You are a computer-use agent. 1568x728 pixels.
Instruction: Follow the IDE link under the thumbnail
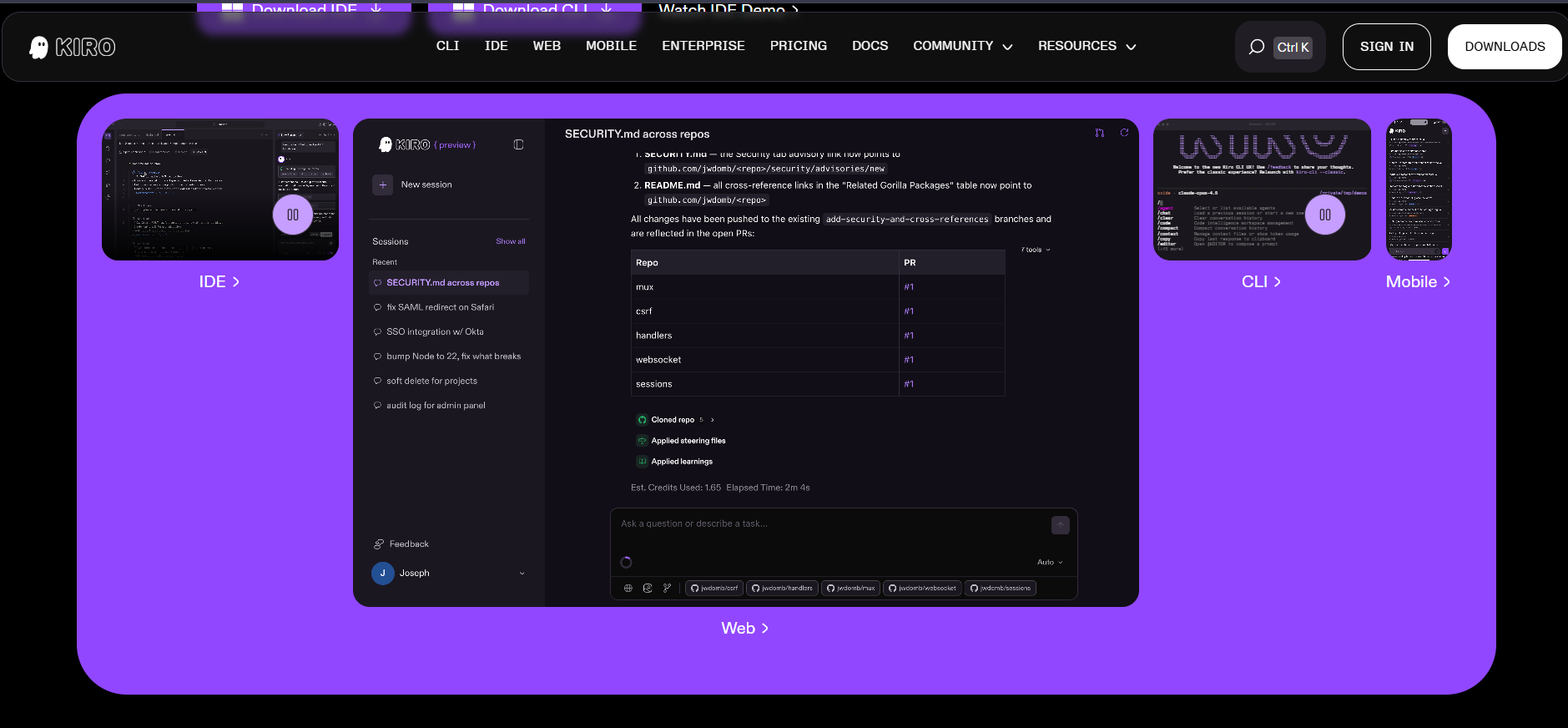[219, 282]
